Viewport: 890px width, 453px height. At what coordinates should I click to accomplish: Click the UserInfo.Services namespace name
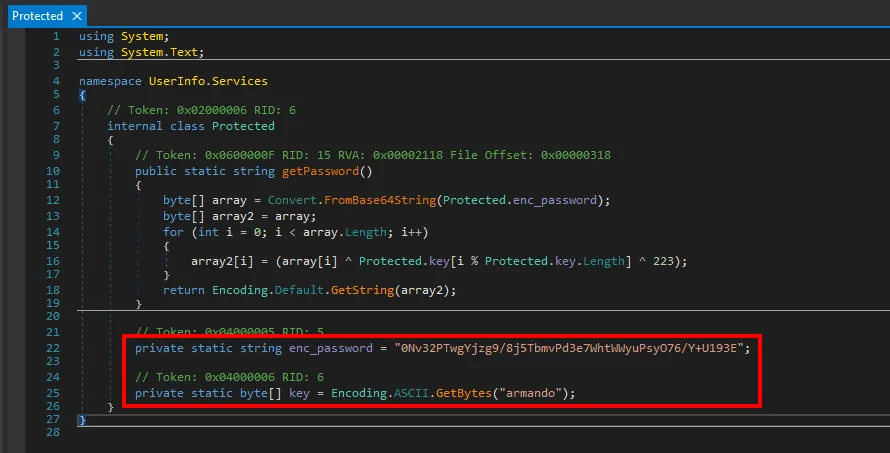pos(208,81)
